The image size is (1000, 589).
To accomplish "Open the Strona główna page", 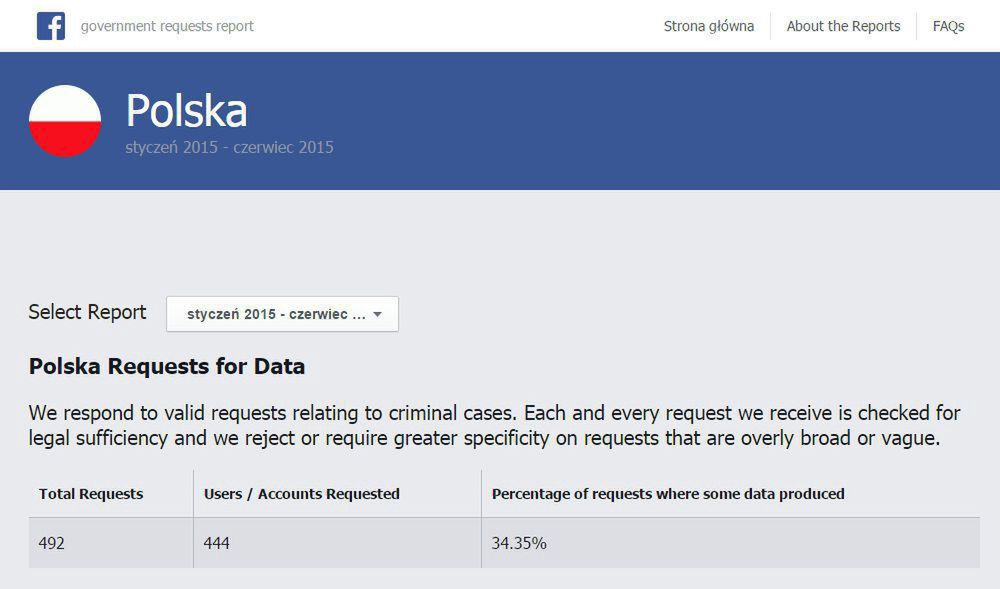I will [x=707, y=26].
